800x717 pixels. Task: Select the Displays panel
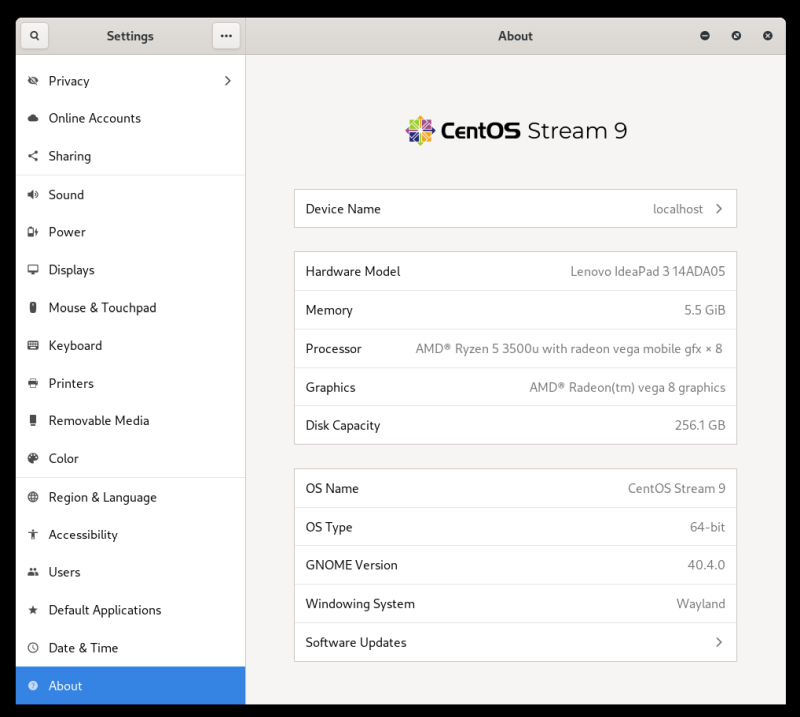[131, 270]
